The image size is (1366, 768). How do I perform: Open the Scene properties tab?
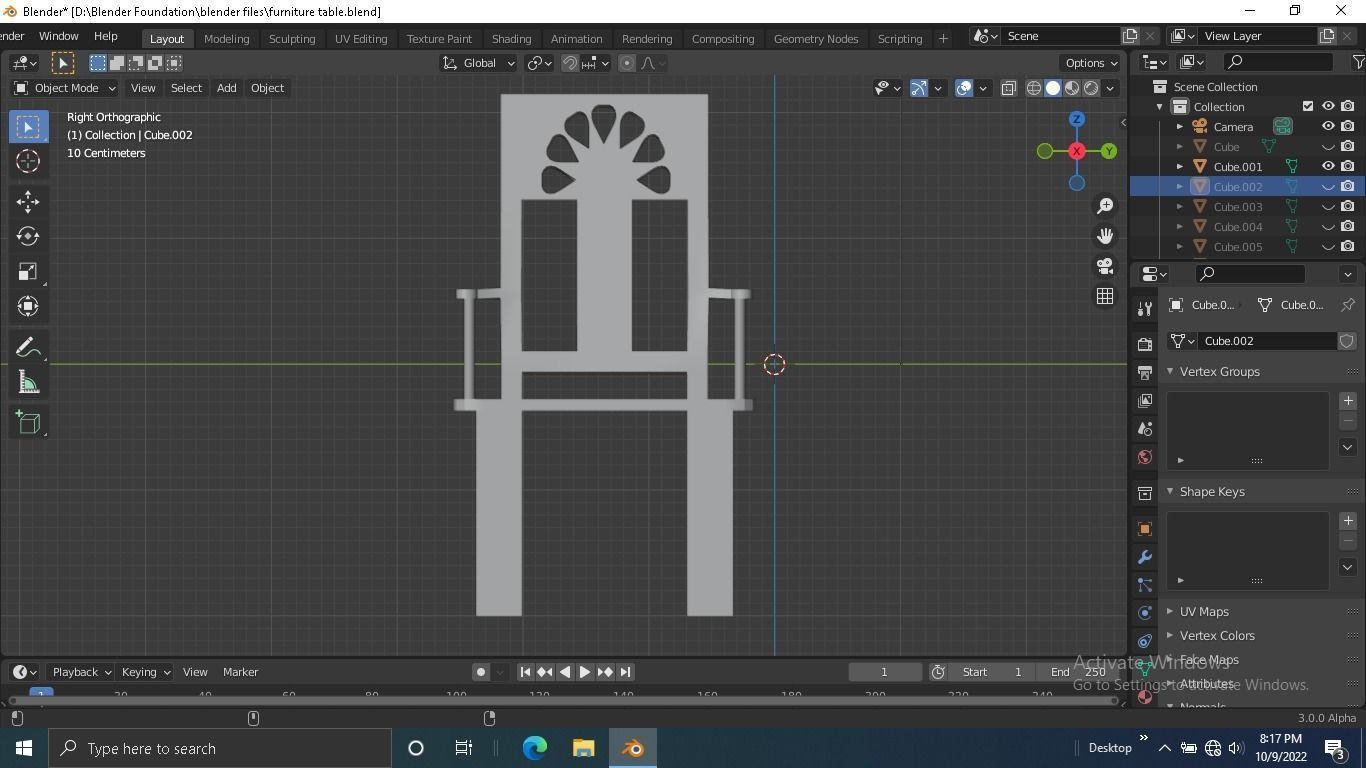tap(1145, 429)
